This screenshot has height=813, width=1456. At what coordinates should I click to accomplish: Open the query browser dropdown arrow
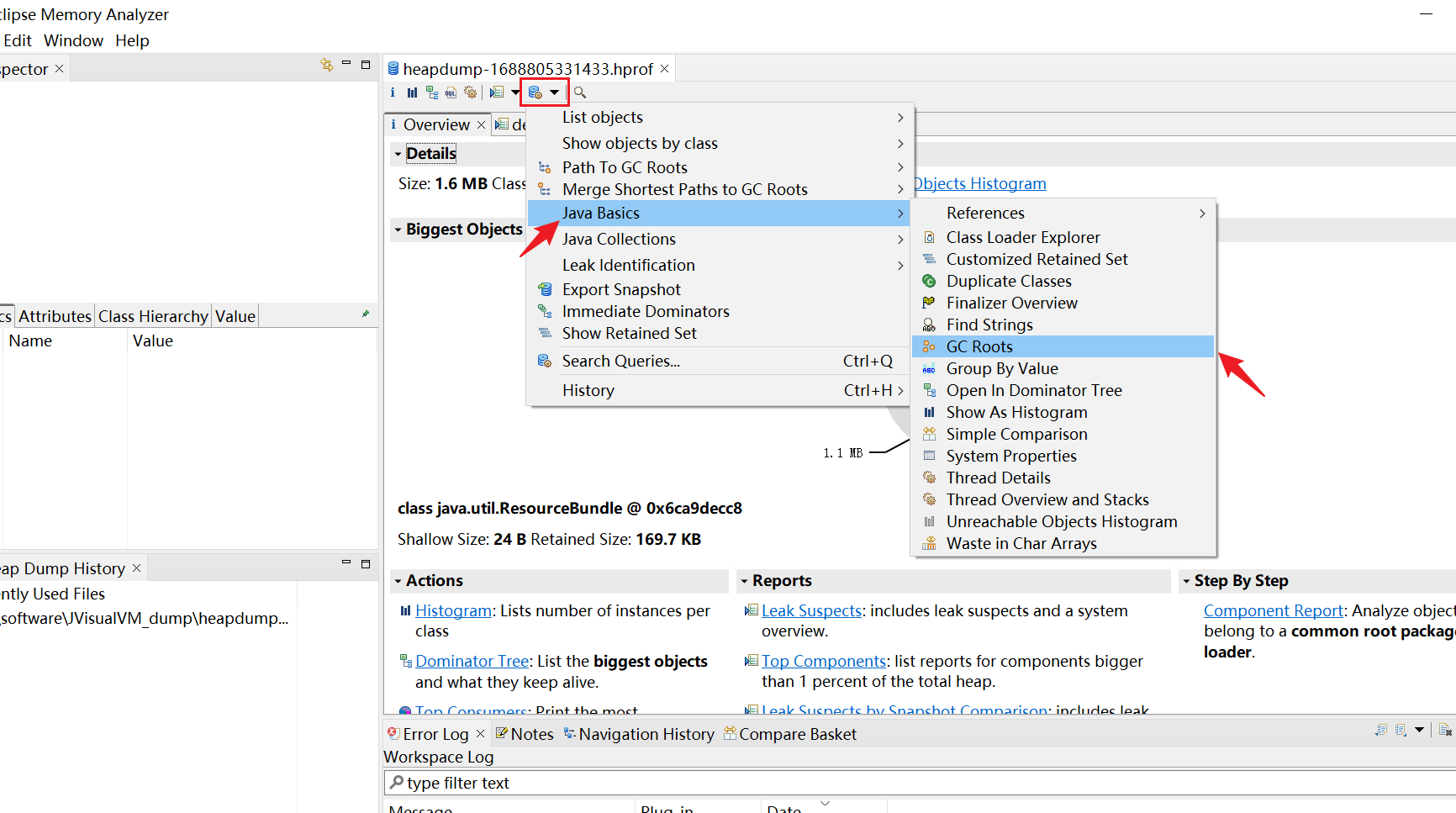[x=555, y=92]
